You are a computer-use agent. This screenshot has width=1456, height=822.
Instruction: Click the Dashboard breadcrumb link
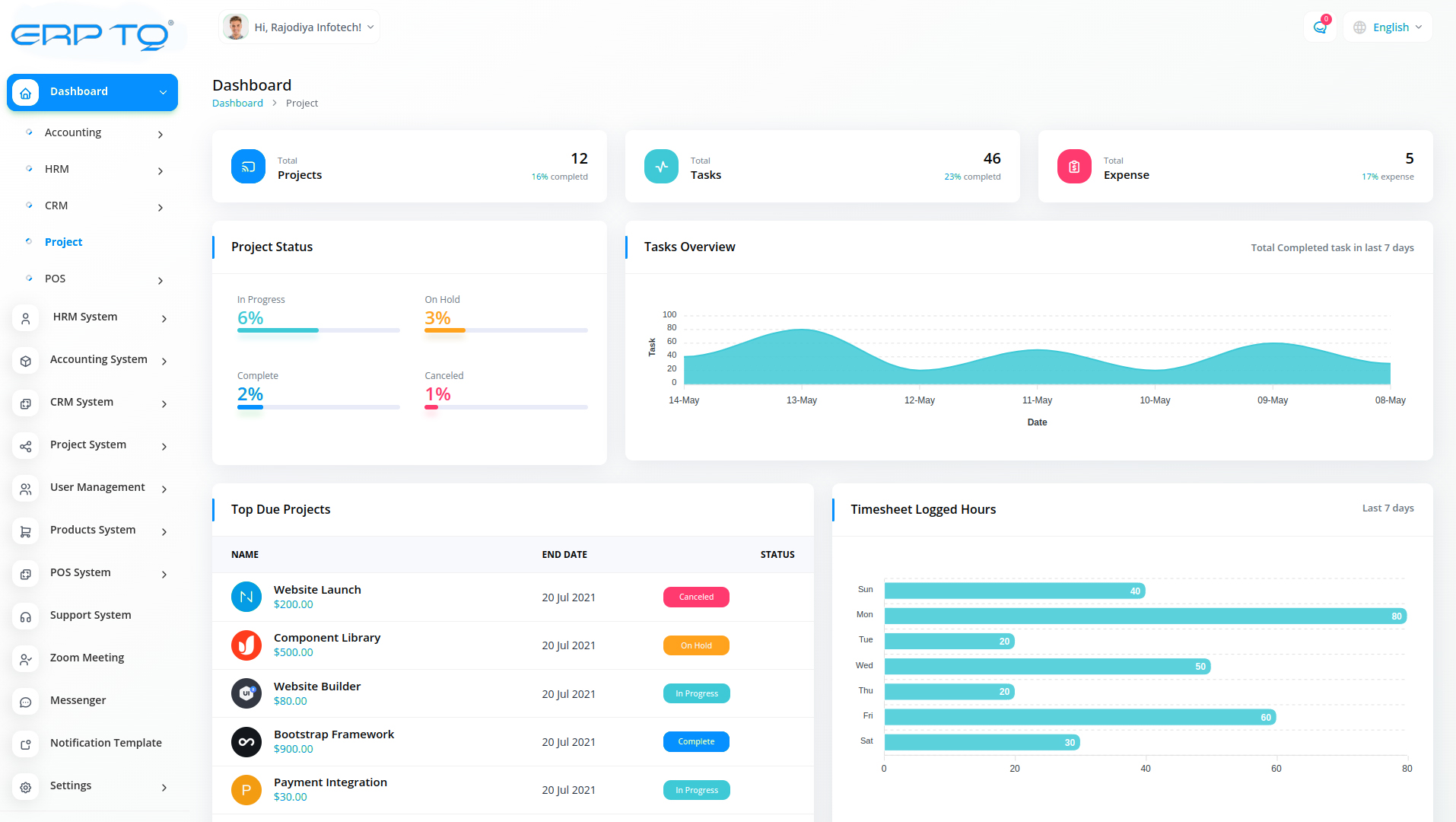(237, 104)
